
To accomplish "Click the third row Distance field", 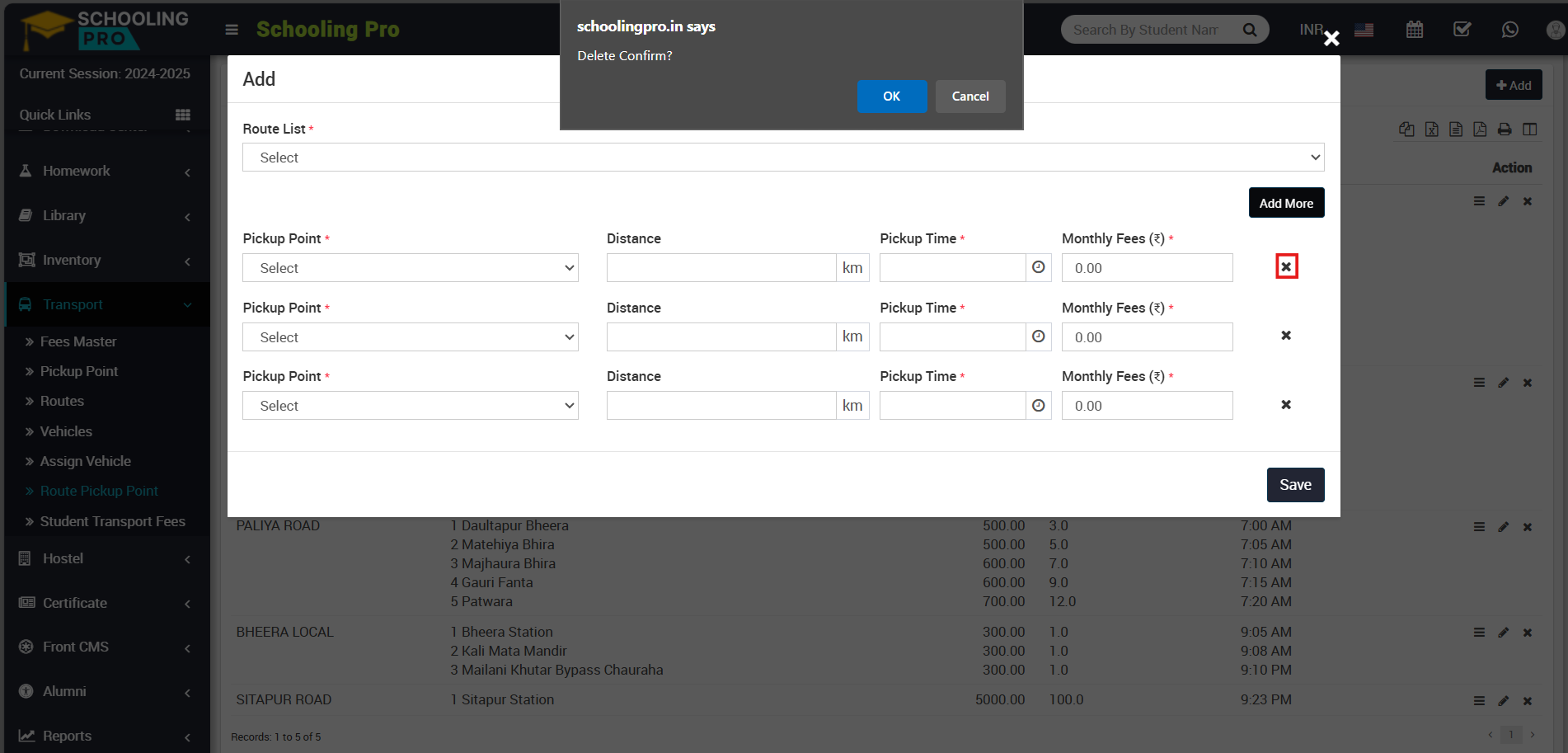I will pyautogui.click(x=721, y=406).
